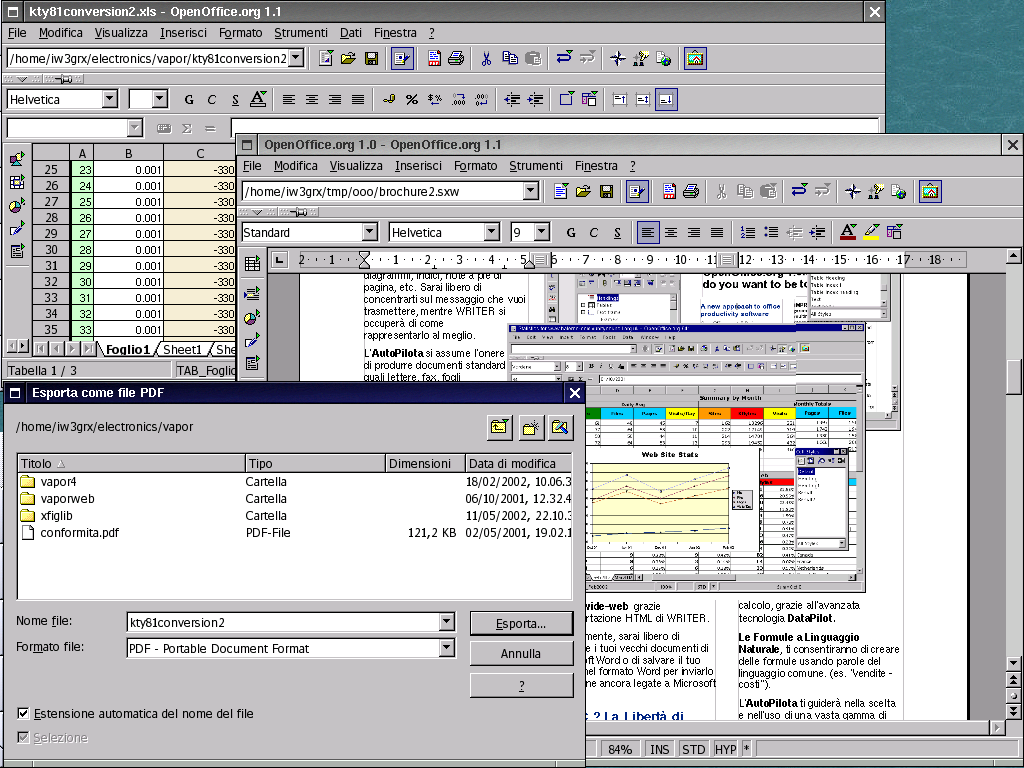Open the Navigator from Calc toolbar
This screenshot has height=768, width=1024.
617,59
